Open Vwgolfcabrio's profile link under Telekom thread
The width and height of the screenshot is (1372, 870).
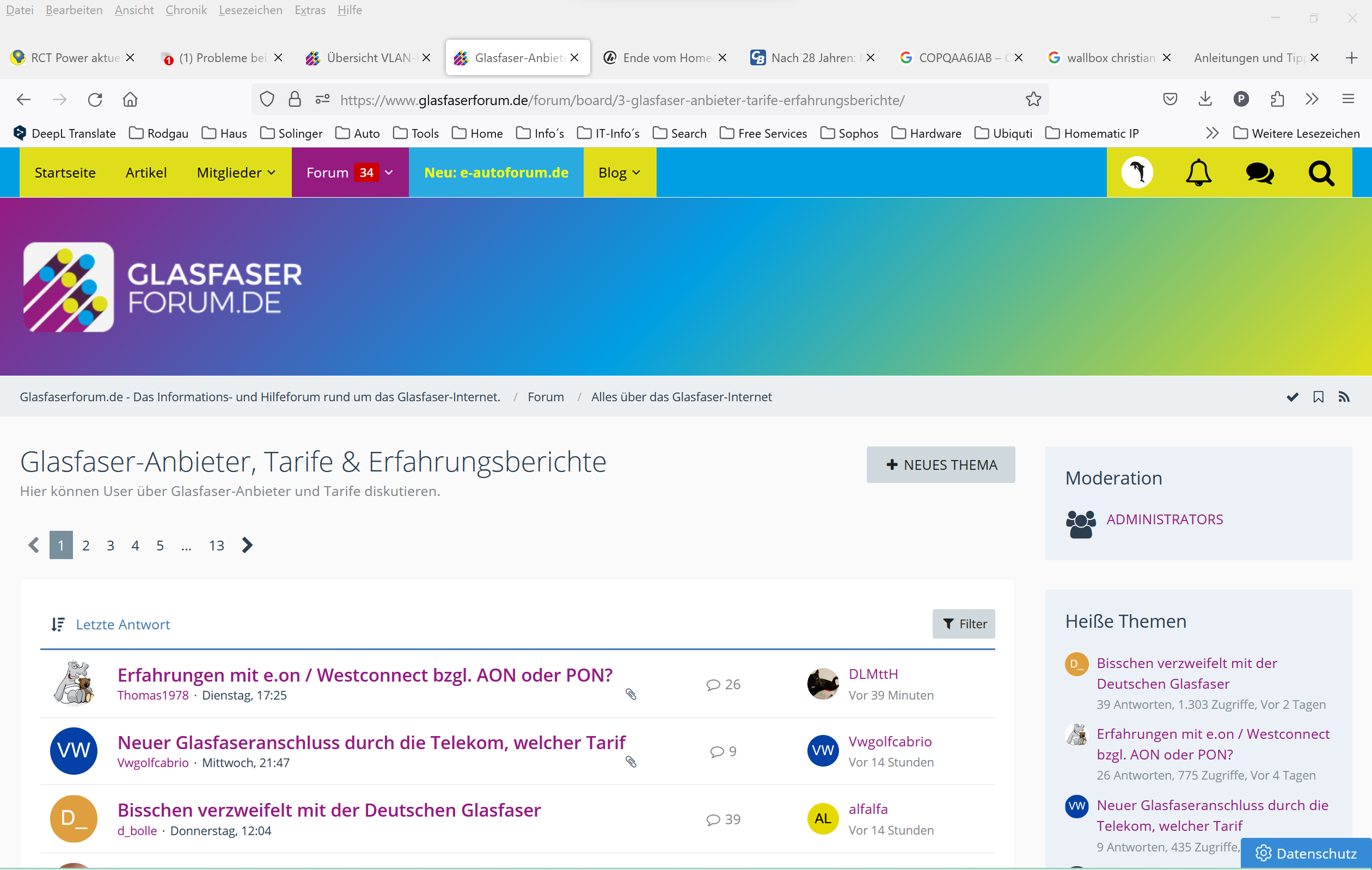[152, 763]
